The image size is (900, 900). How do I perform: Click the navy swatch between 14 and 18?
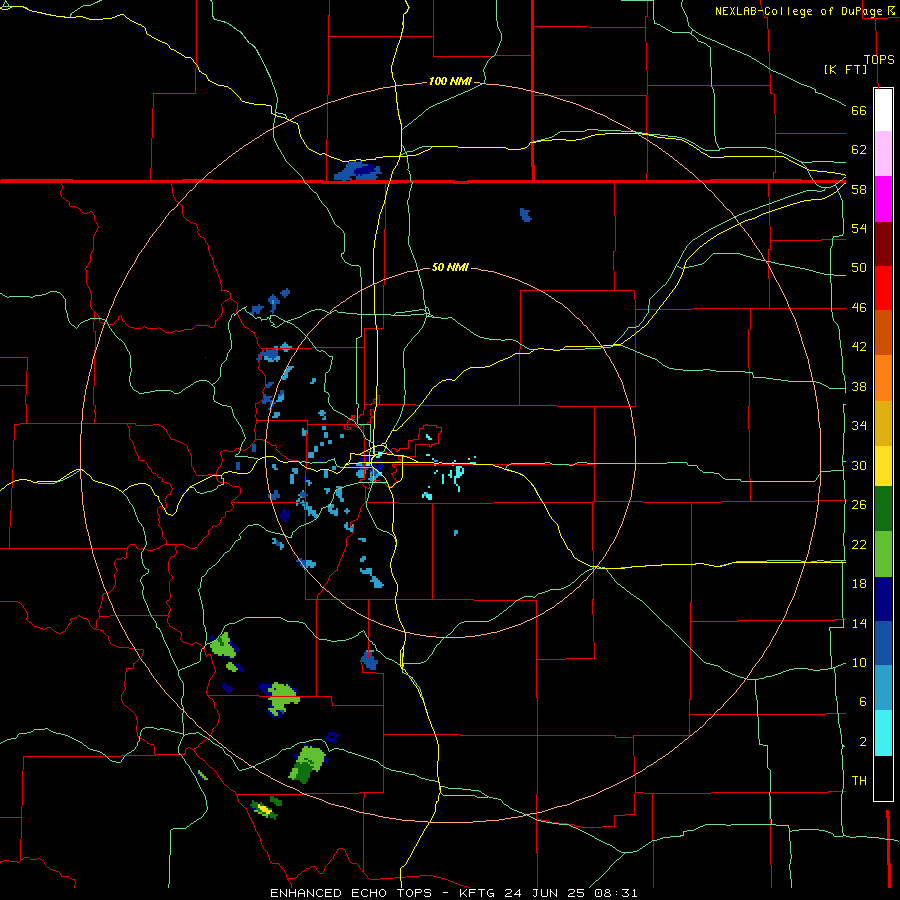click(883, 599)
